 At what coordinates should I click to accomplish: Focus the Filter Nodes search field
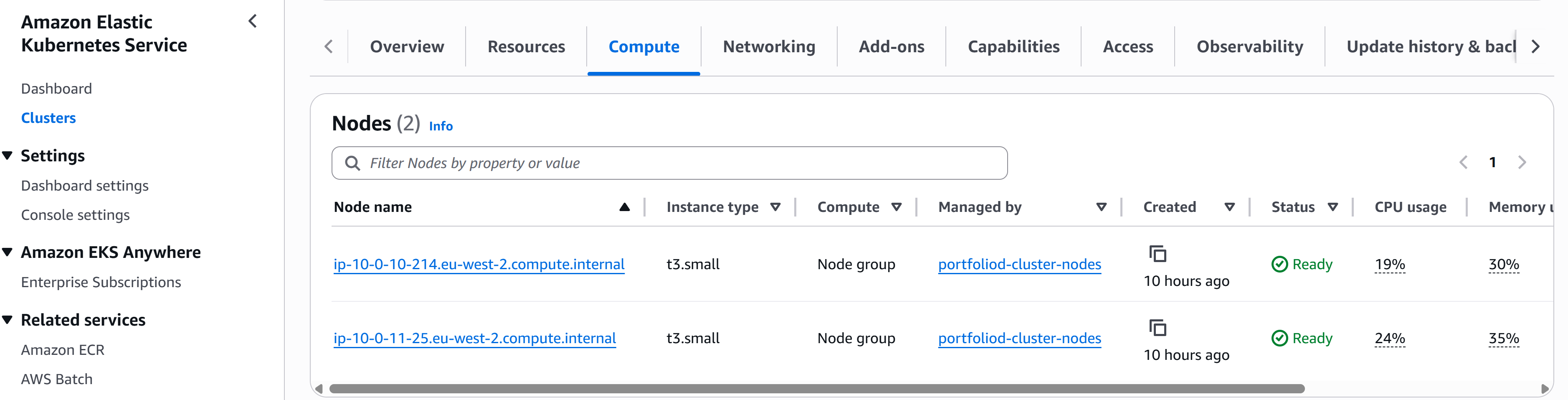coord(669,163)
